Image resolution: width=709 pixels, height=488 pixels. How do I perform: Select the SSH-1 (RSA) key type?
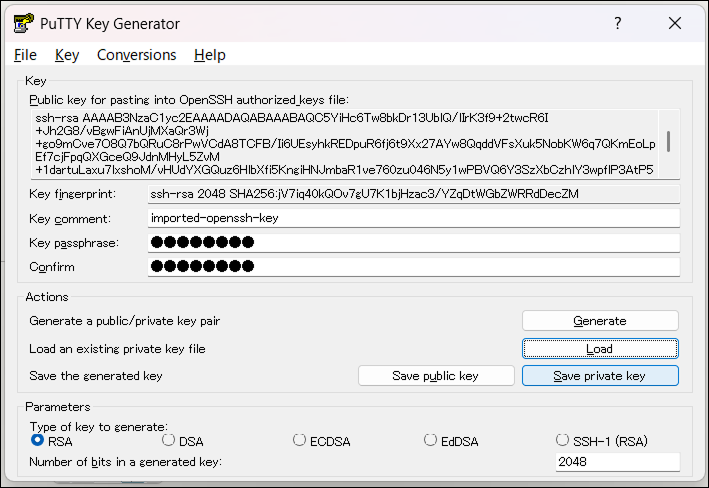563,440
